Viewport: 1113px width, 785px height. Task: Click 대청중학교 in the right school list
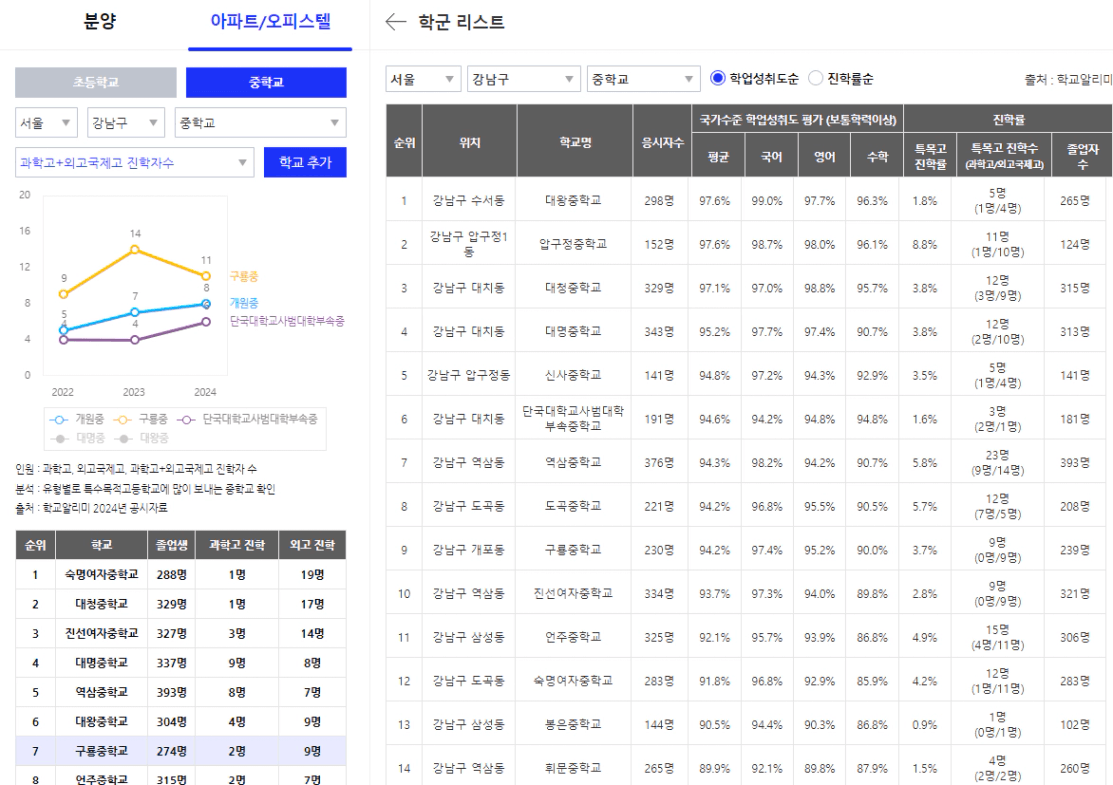(x=573, y=288)
